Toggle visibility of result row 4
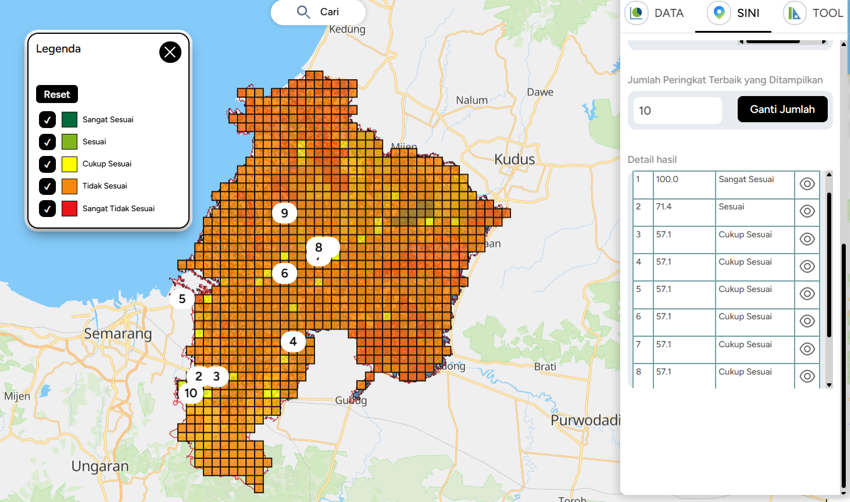Viewport: 850px width, 502px height. (807, 266)
